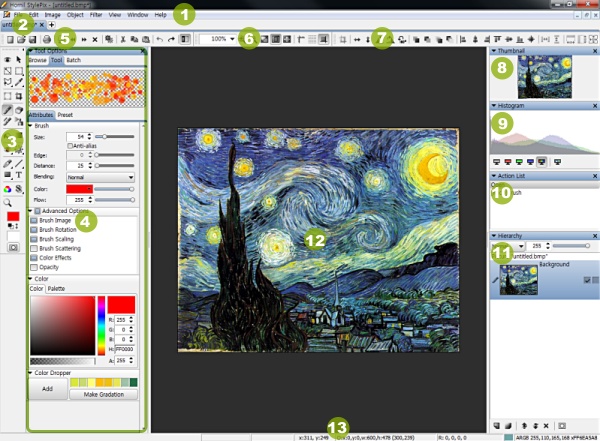Viewport: 600px width, 441px height.
Task: Open the Blending mode dropdown
Action: click(98, 176)
